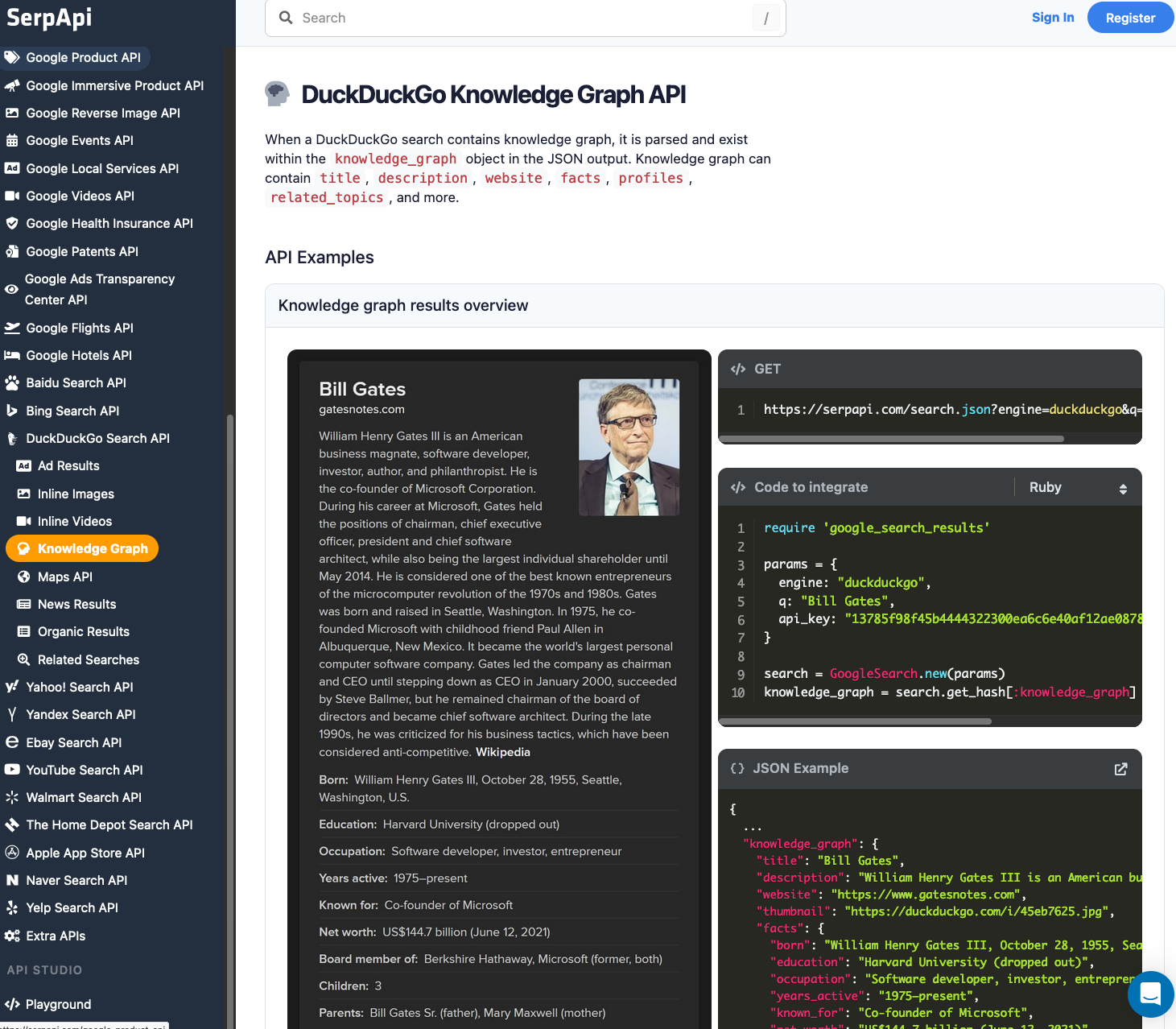The width and height of the screenshot is (1176, 1029).
Task: Open Playground under API Studio
Action: click(58, 1004)
